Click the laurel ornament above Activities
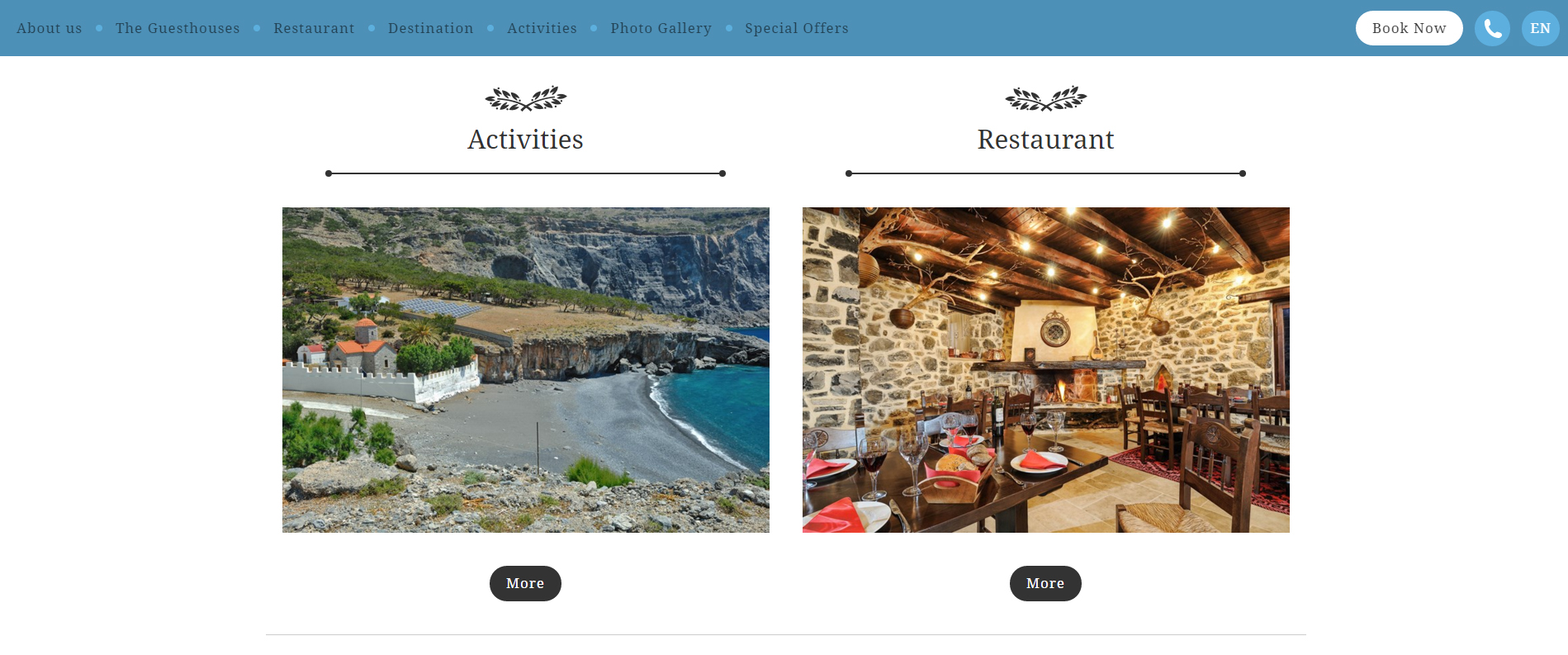 click(526, 99)
